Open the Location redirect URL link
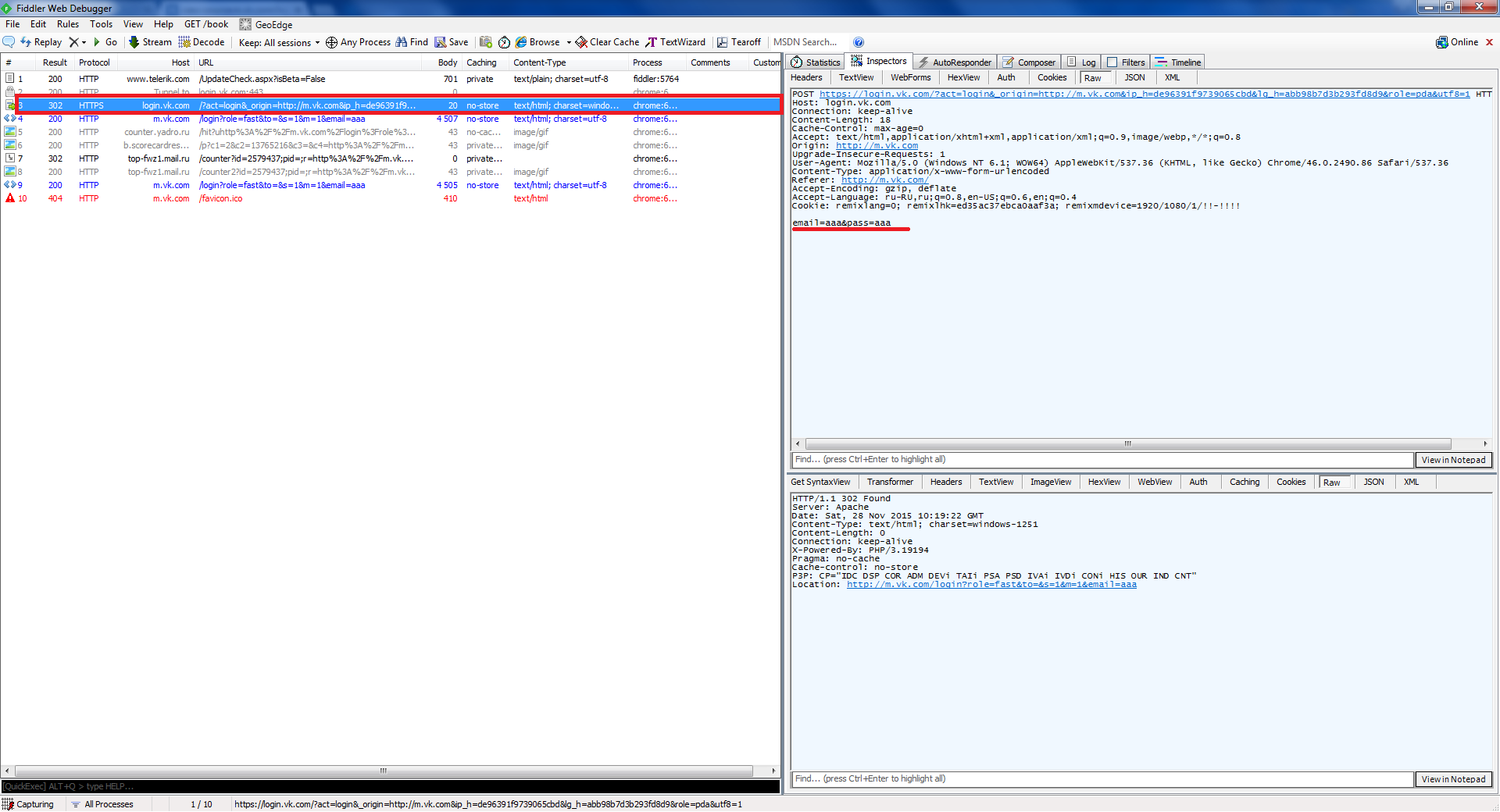Image resolution: width=1500 pixels, height=812 pixels. (991, 584)
